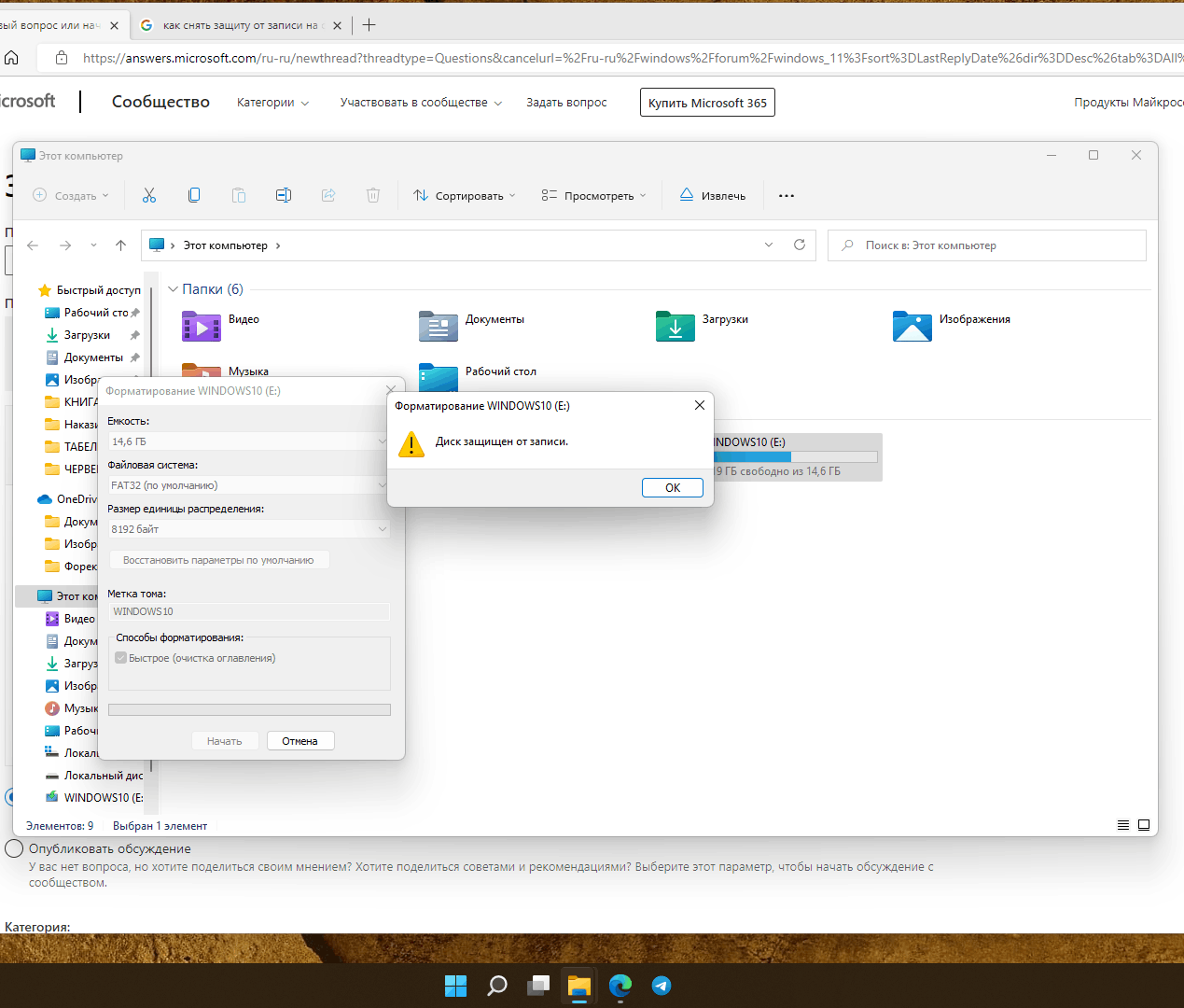The width and height of the screenshot is (1184, 1008).
Task: Open Task View on taskbar
Action: pos(538,986)
